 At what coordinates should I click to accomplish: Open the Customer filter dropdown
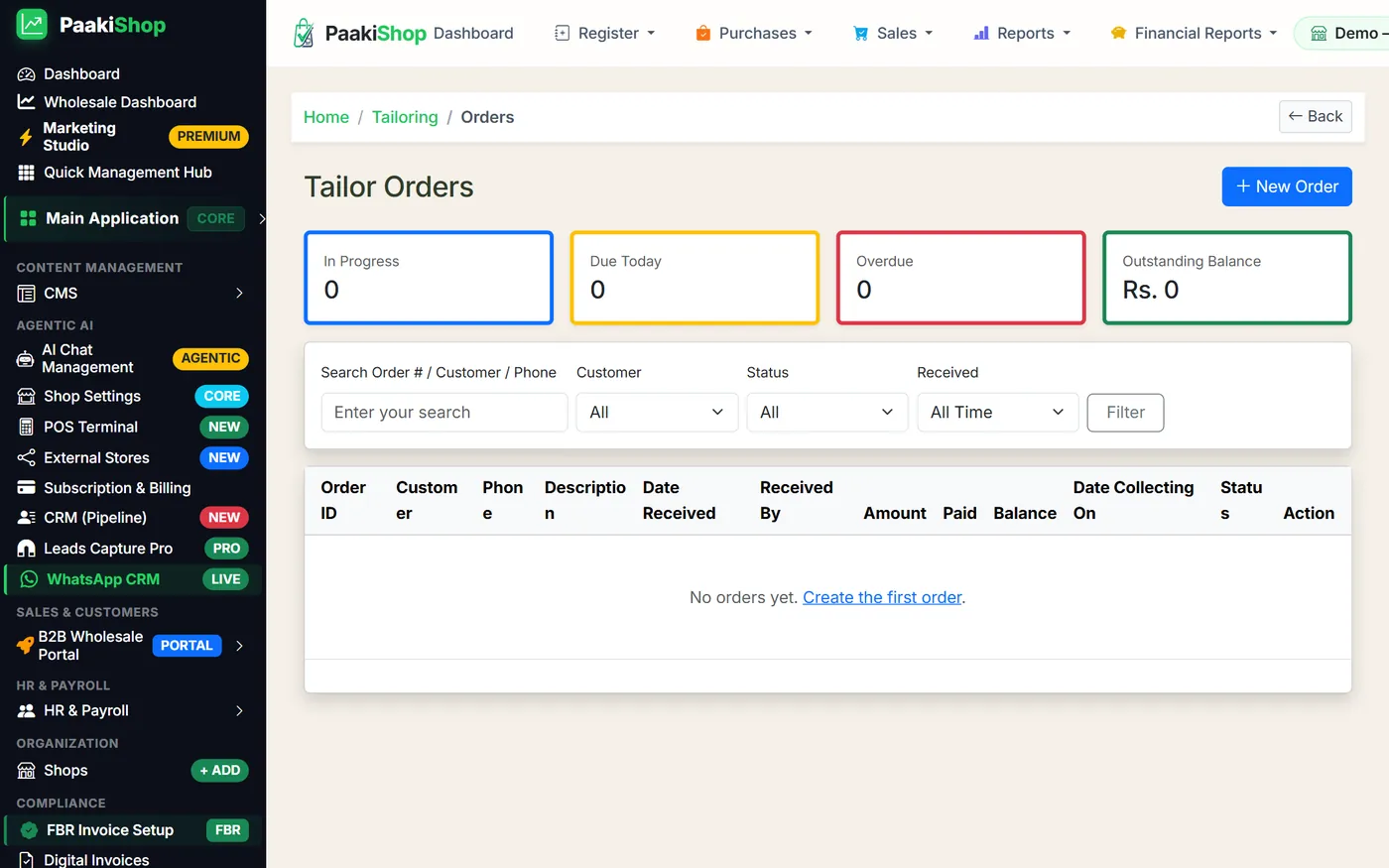click(x=657, y=413)
